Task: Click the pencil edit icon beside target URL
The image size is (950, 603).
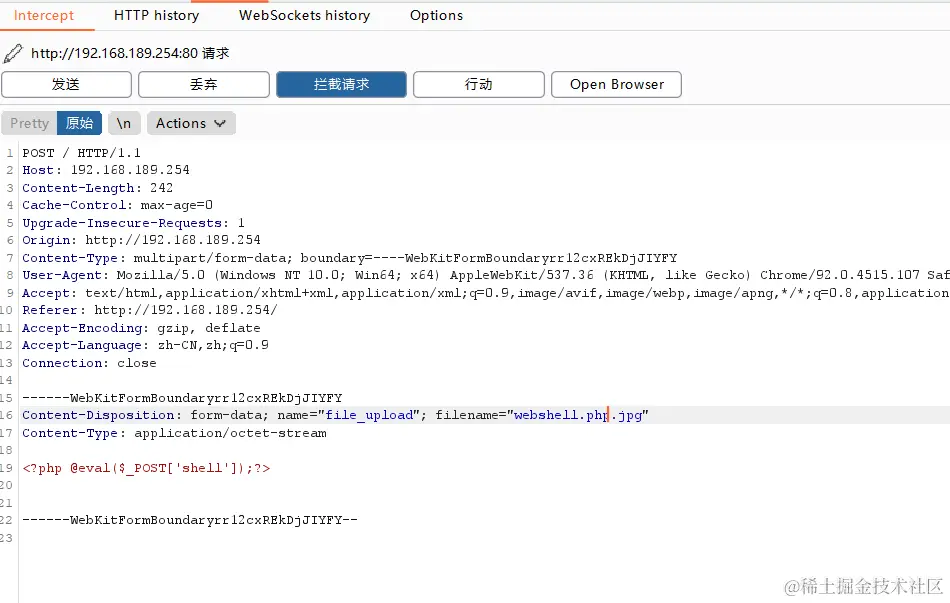Action: click(13, 53)
